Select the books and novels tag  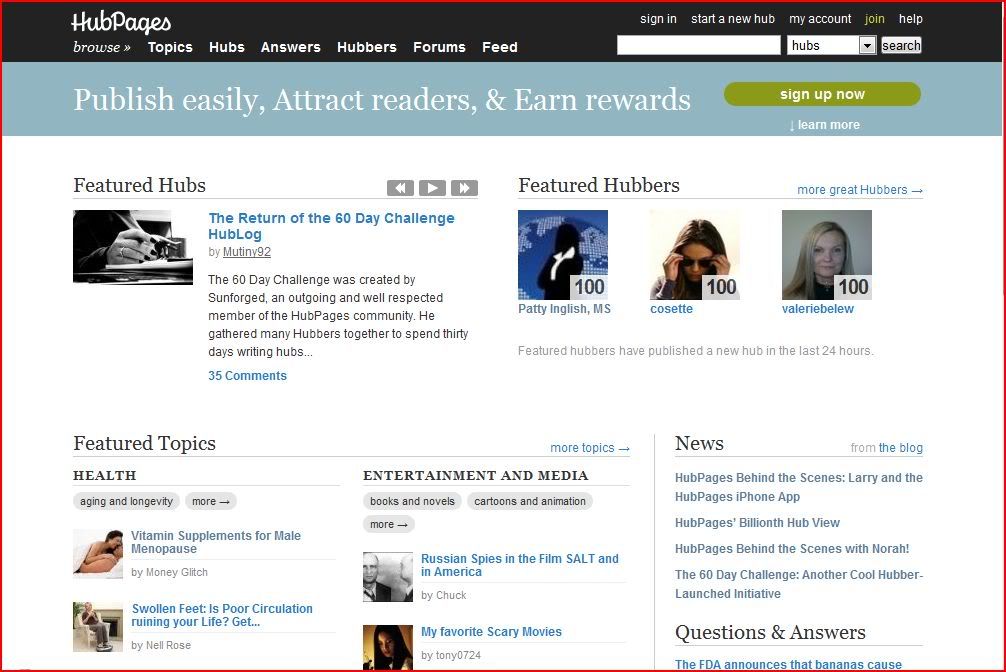pyautogui.click(x=412, y=501)
